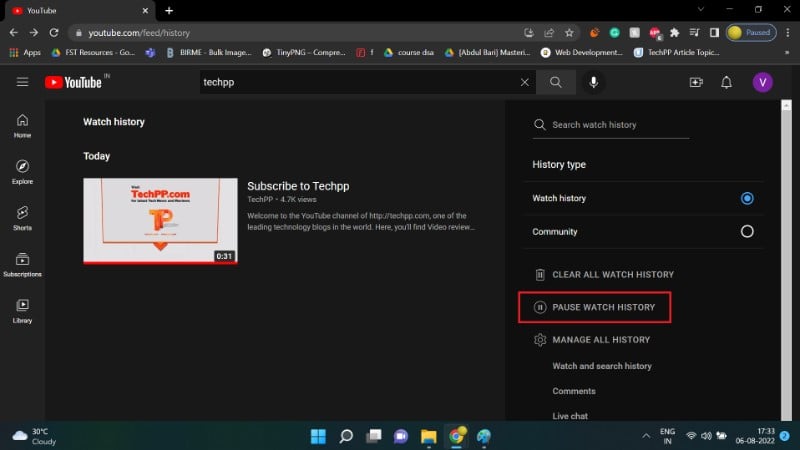Open the notifications bell
Screen dimensions: 800x450
(x=726, y=82)
